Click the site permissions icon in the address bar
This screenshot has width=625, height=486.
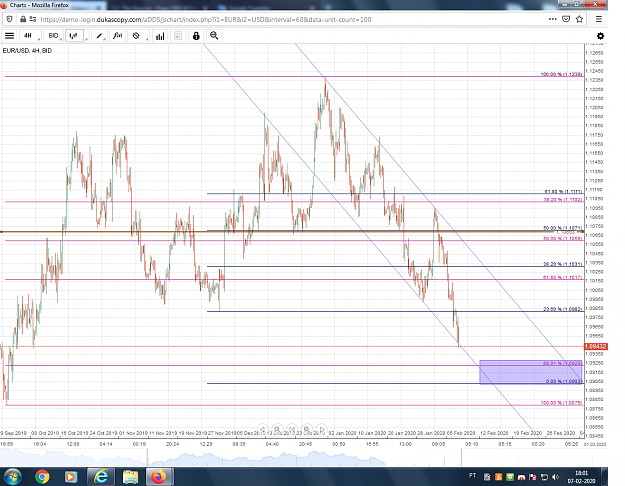(33, 19)
